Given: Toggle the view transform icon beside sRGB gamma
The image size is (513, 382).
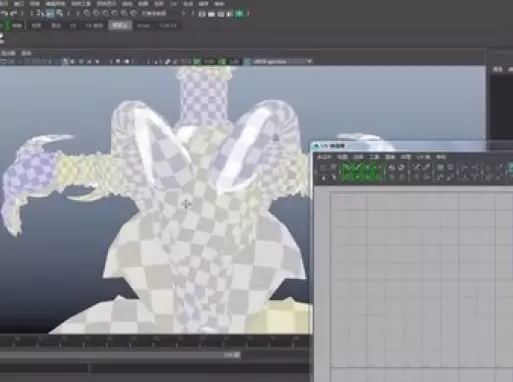Looking at the screenshot, I should coord(247,61).
